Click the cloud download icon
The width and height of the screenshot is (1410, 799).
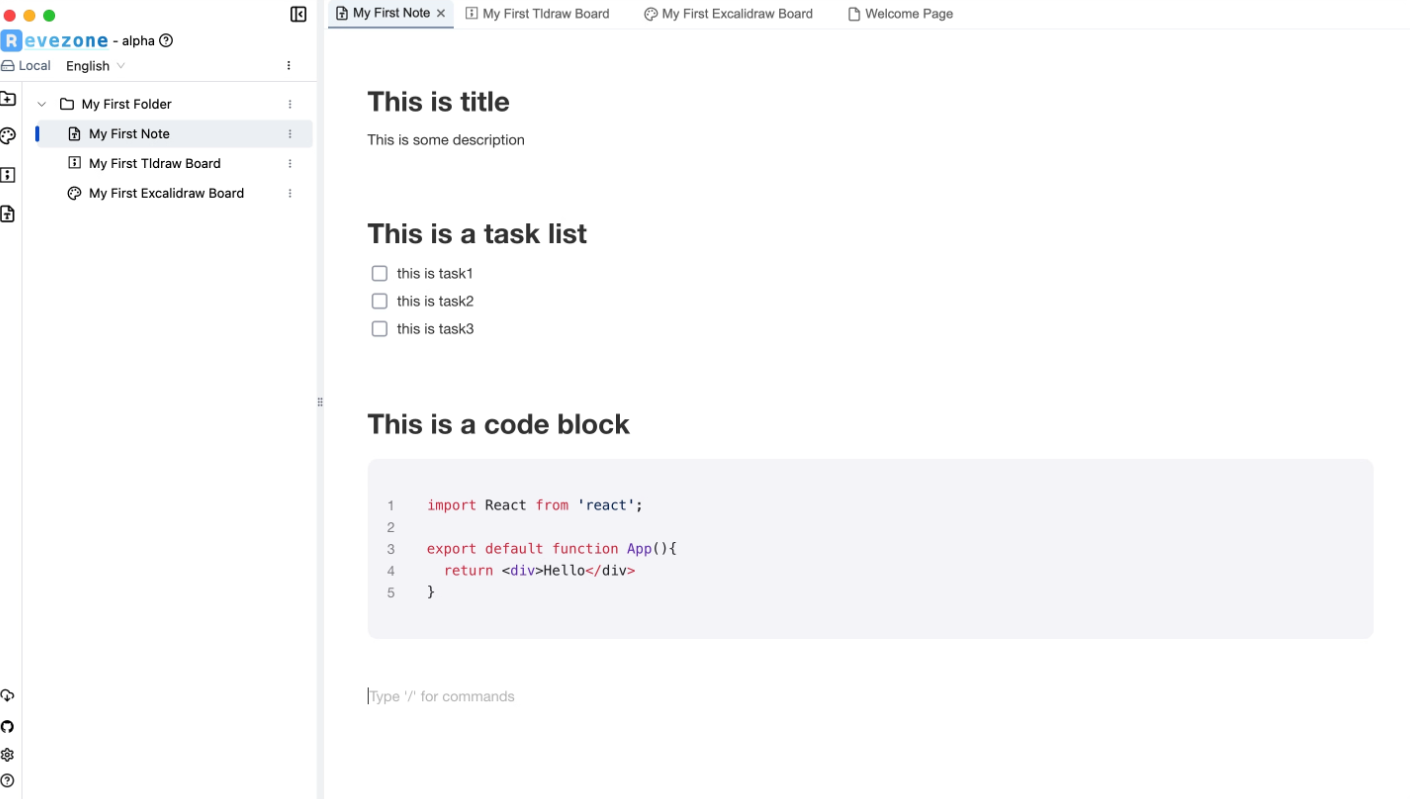point(8,696)
